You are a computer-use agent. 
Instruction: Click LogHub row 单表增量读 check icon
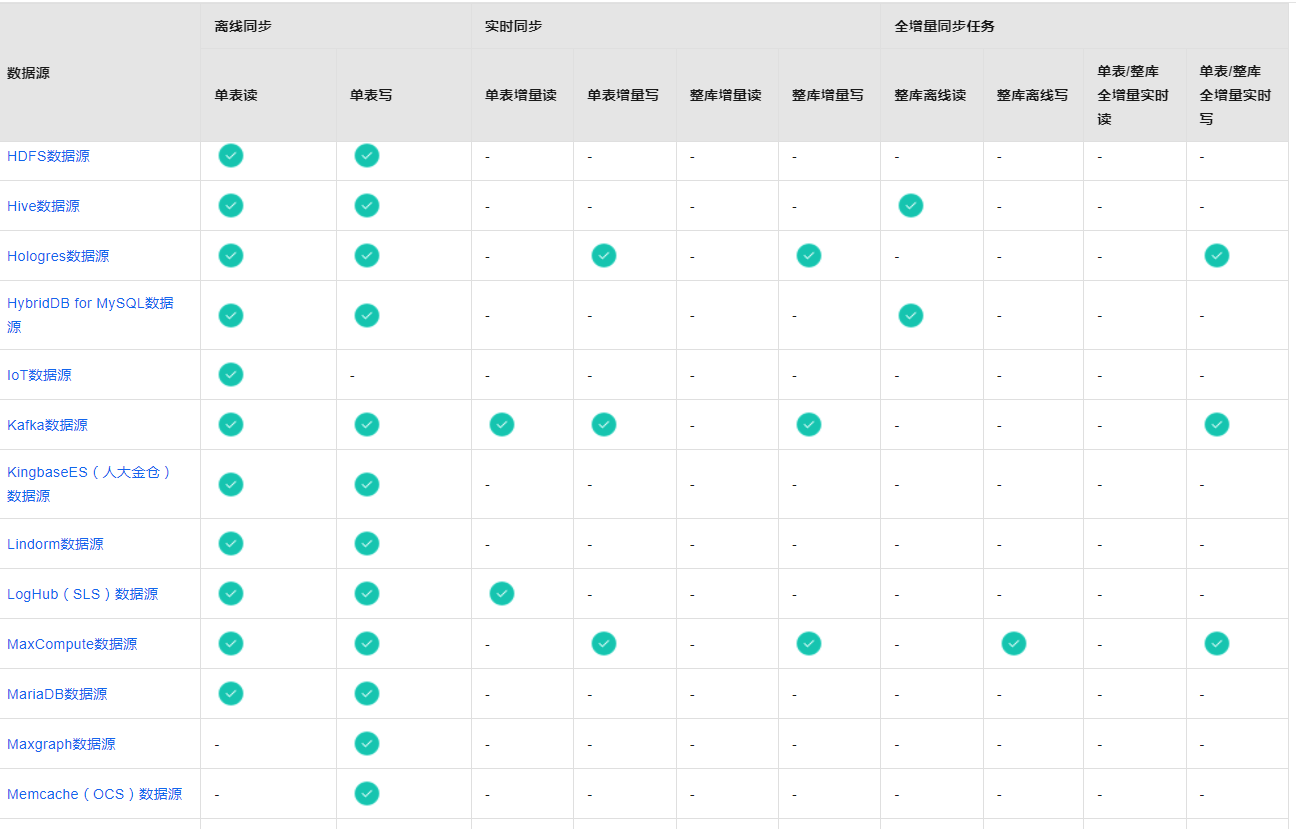pos(502,593)
